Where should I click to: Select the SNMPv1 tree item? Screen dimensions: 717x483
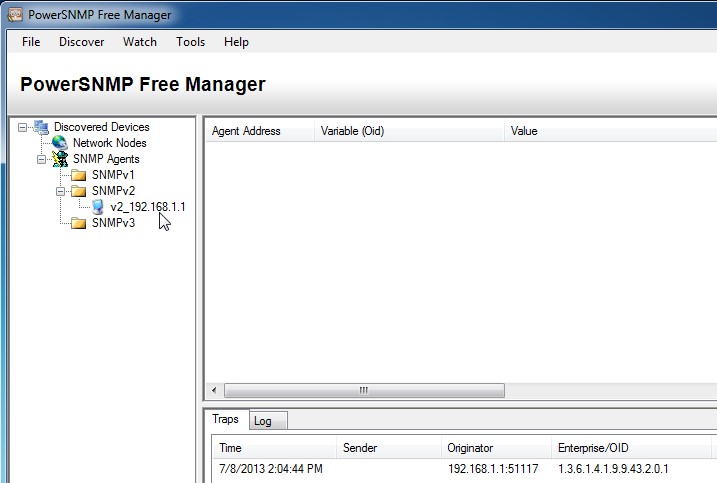click(x=113, y=175)
